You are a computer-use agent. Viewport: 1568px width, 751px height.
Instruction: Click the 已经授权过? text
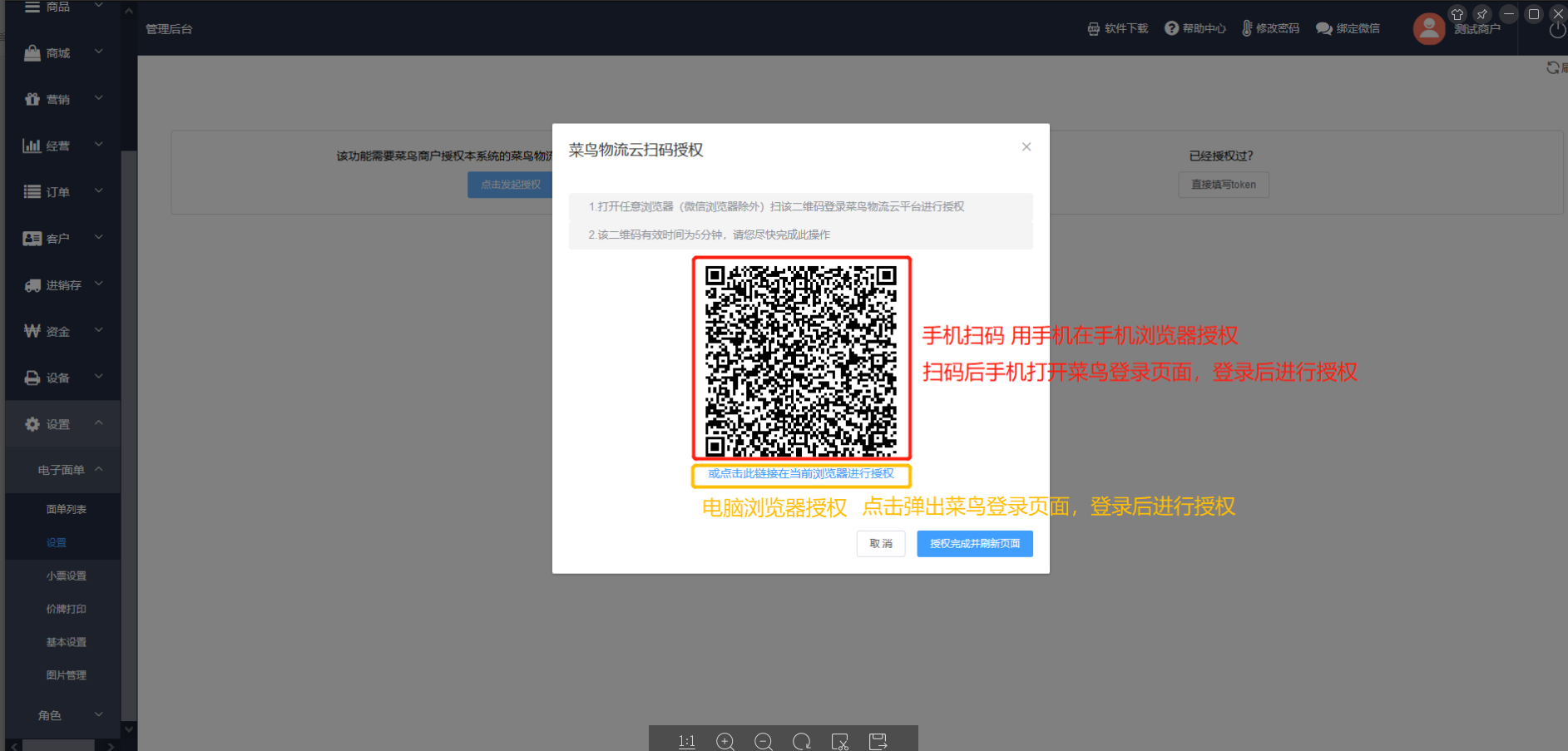(1221, 156)
